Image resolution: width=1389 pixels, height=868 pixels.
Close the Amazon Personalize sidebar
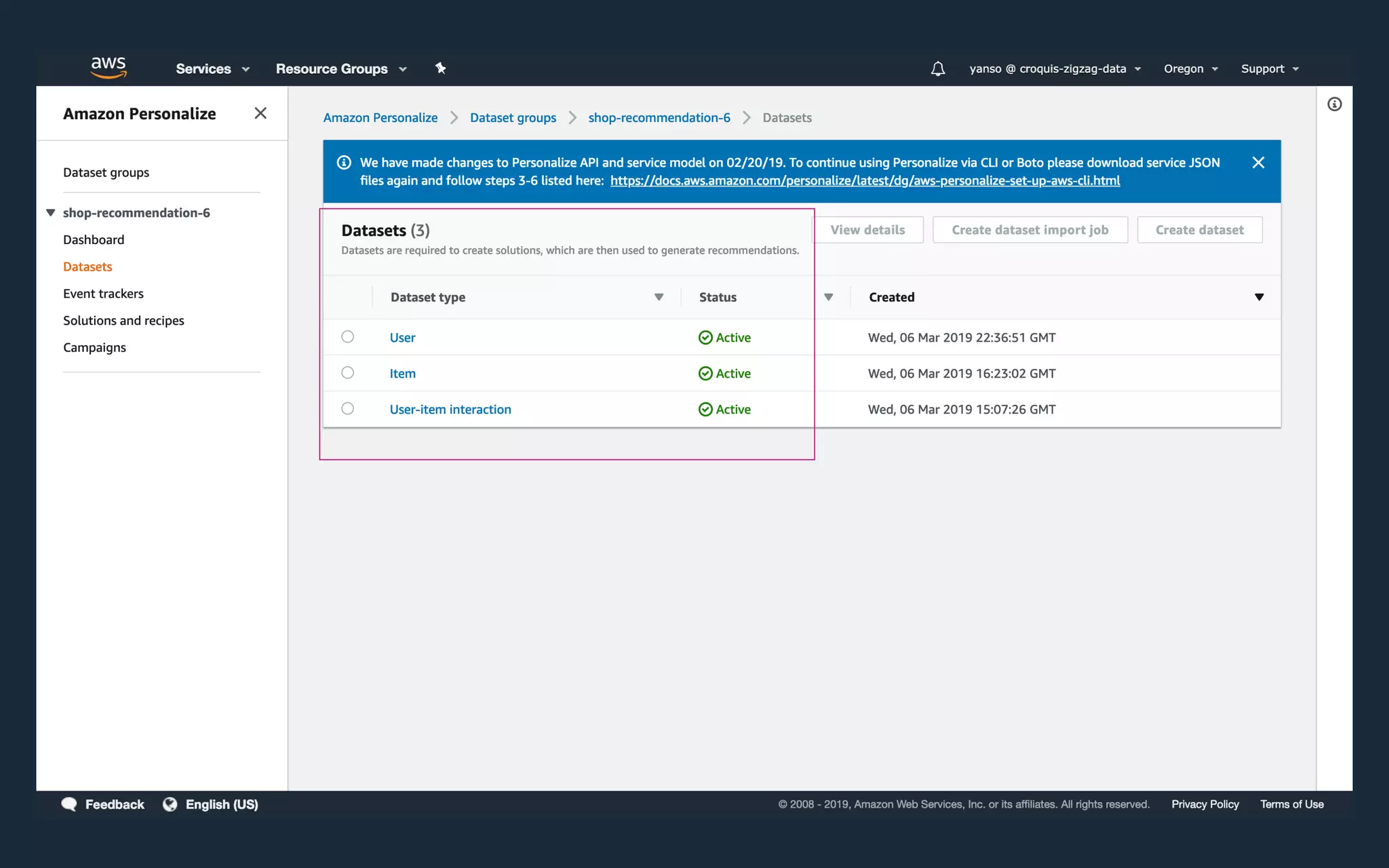pos(260,113)
